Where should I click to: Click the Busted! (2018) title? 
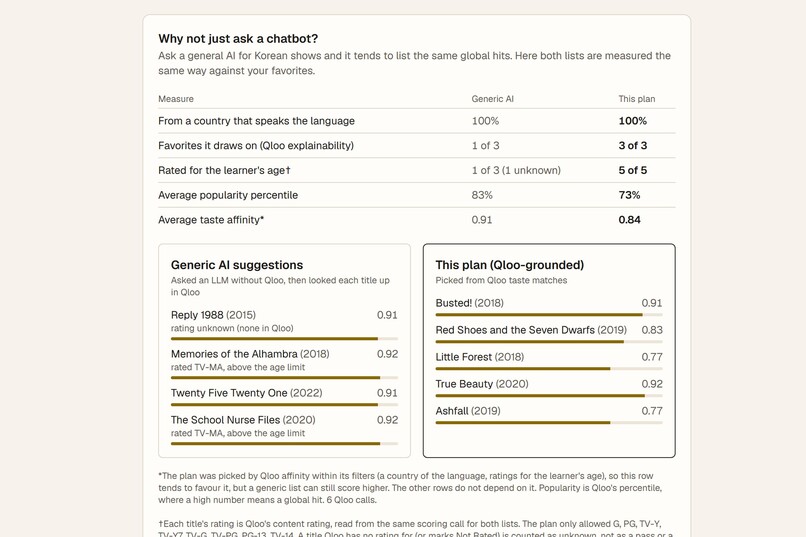coord(469,303)
